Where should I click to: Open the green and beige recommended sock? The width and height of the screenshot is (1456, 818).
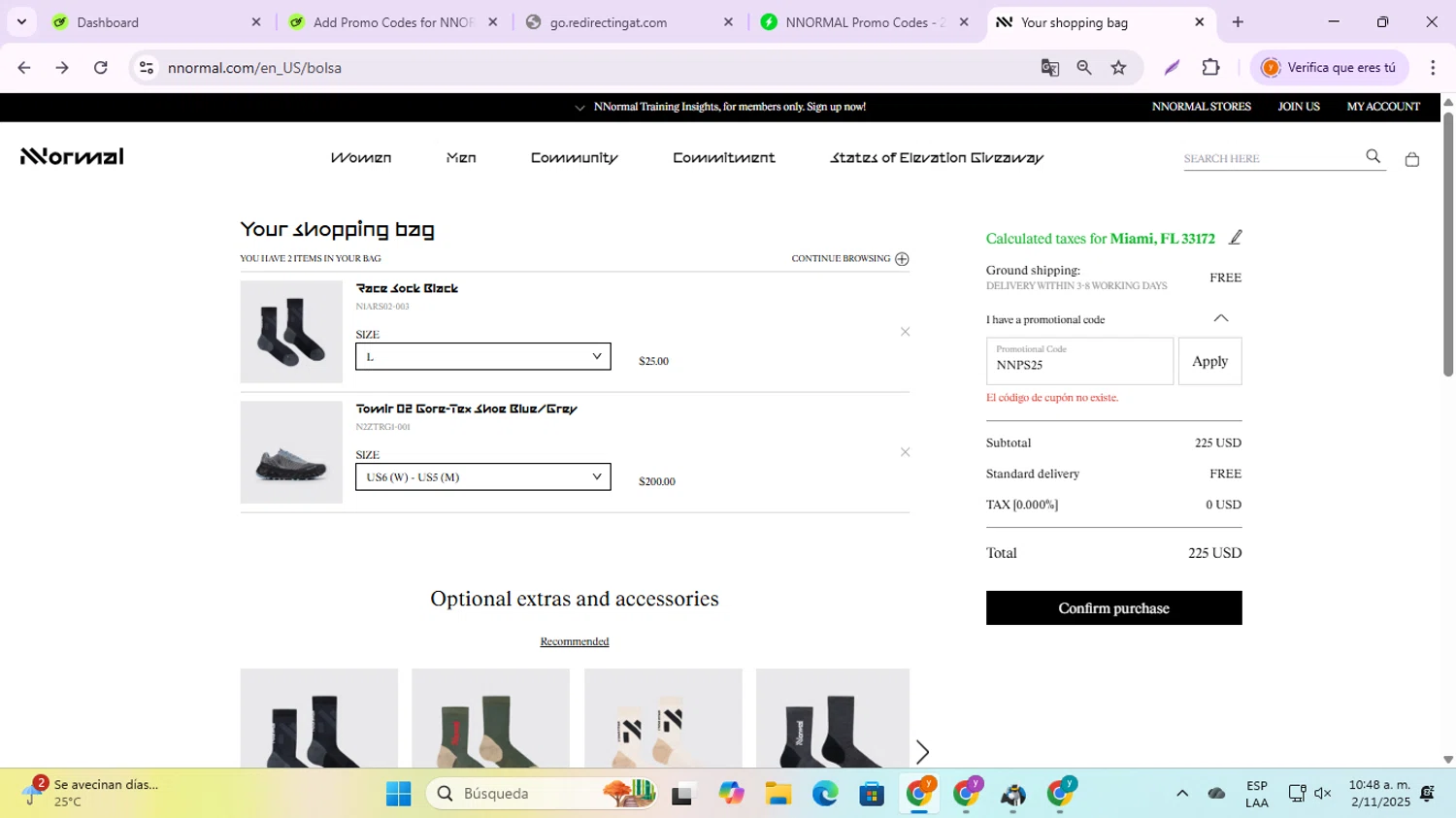pyautogui.click(x=490, y=718)
